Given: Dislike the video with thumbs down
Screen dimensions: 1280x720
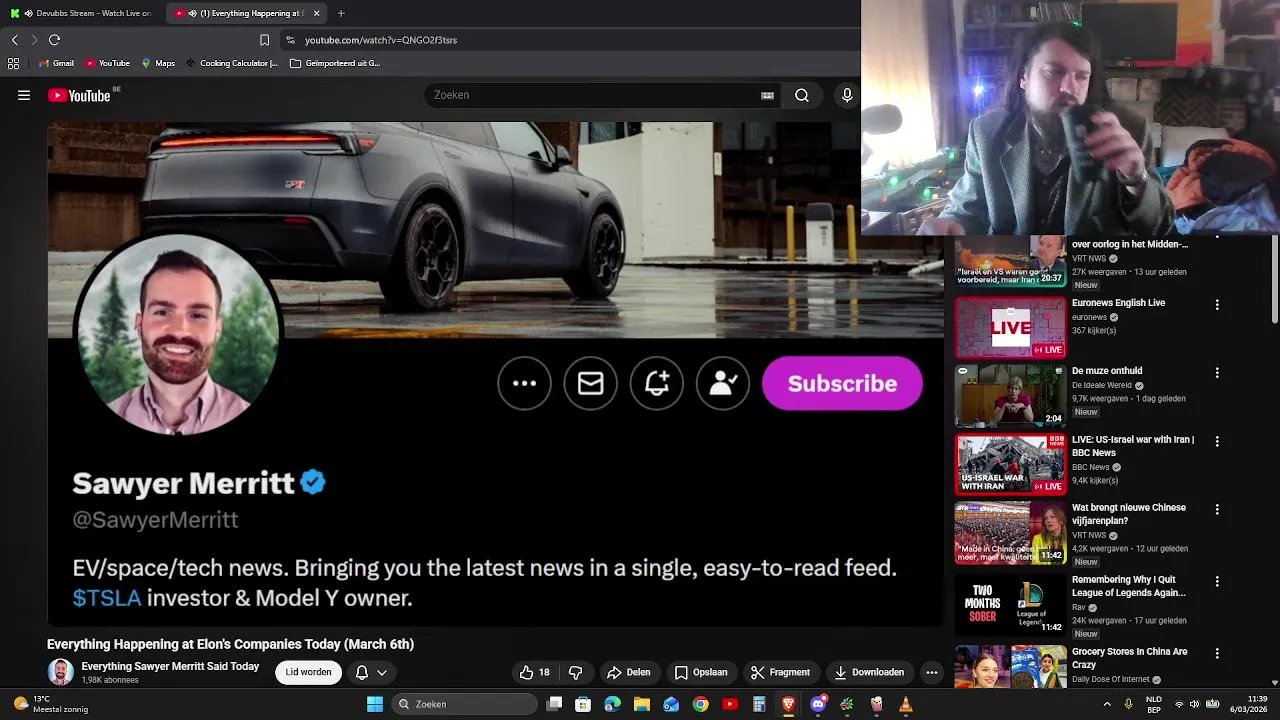Looking at the screenshot, I should pos(575,672).
